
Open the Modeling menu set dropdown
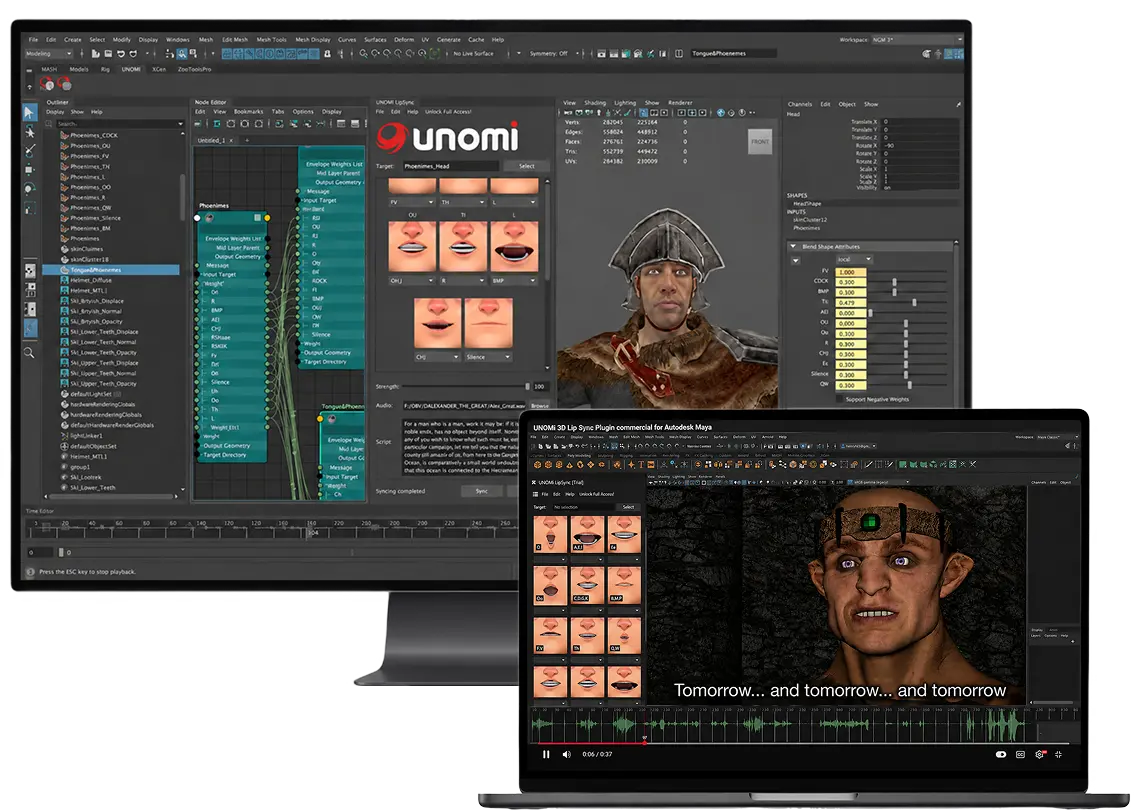coord(49,54)
